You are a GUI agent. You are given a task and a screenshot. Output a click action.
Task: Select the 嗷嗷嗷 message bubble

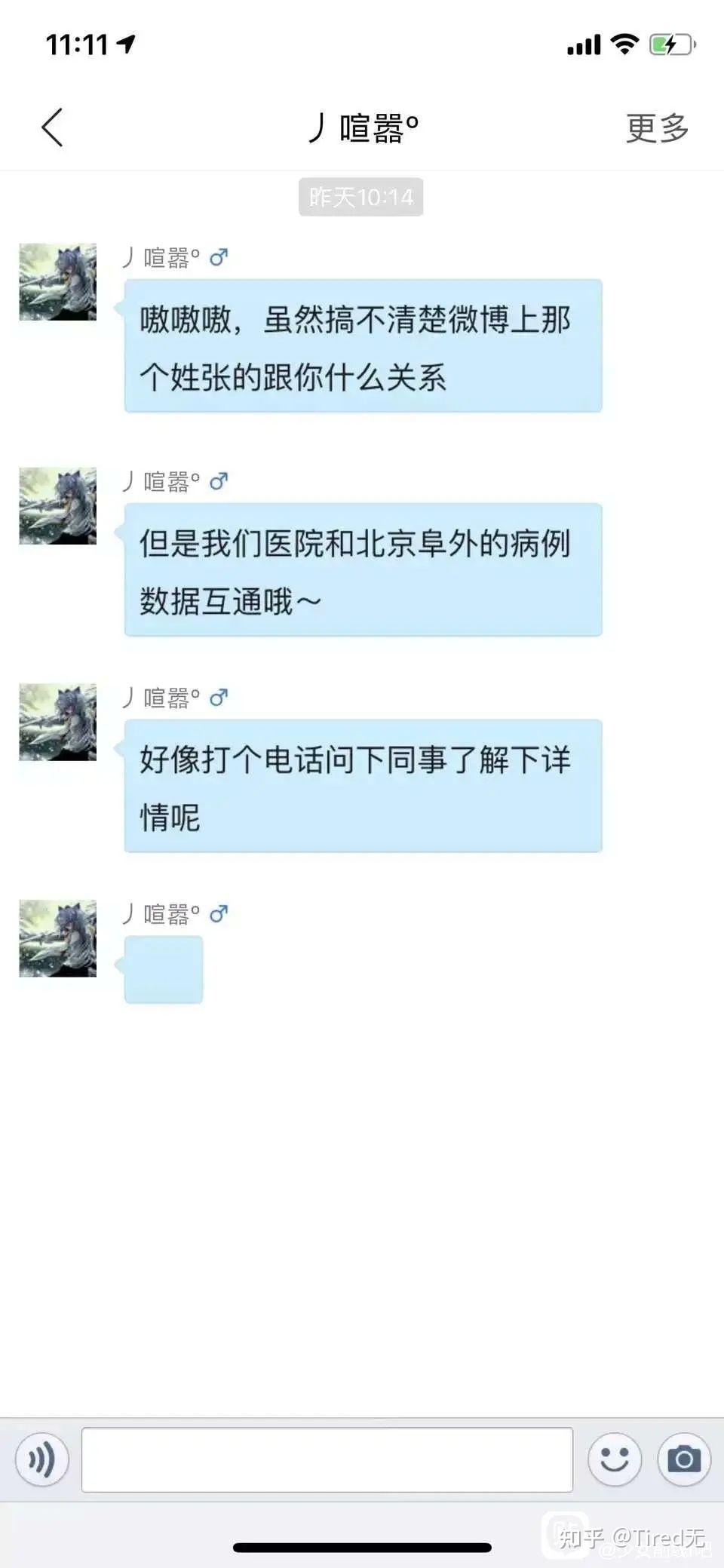pyautogui.click(x=363, y=345)
